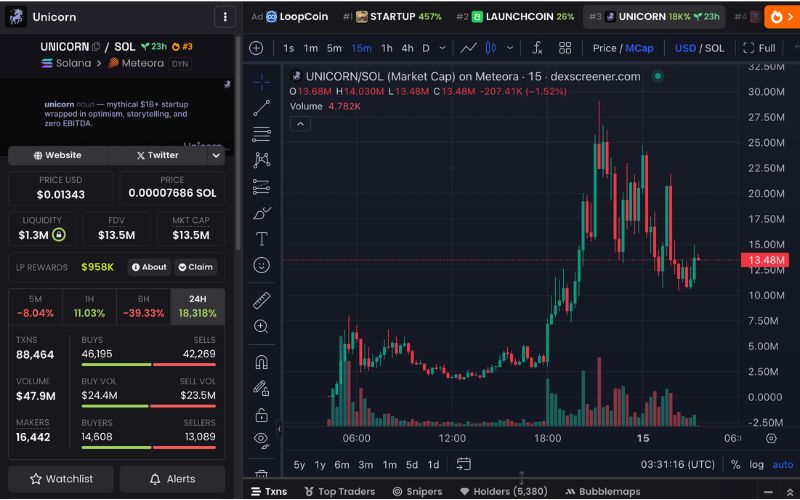The image size is (800, 500).
Task: Select the Text annotation tool
Action: pyautogui.click(x=262, y=239)
